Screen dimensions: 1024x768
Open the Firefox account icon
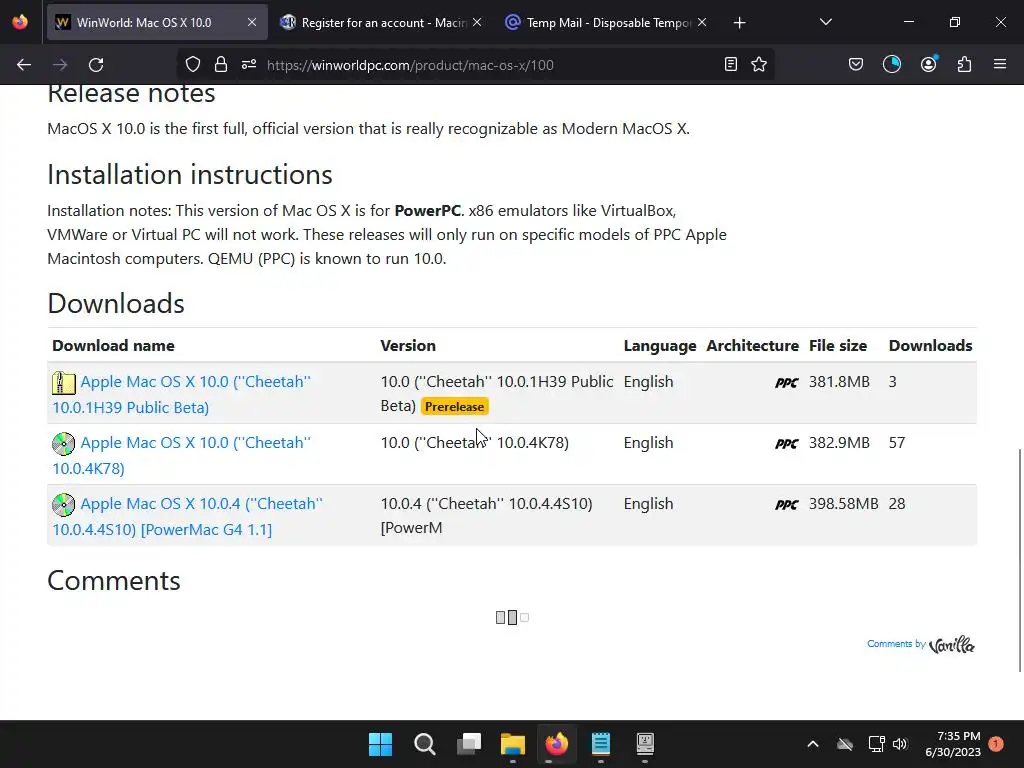(929, 64)
